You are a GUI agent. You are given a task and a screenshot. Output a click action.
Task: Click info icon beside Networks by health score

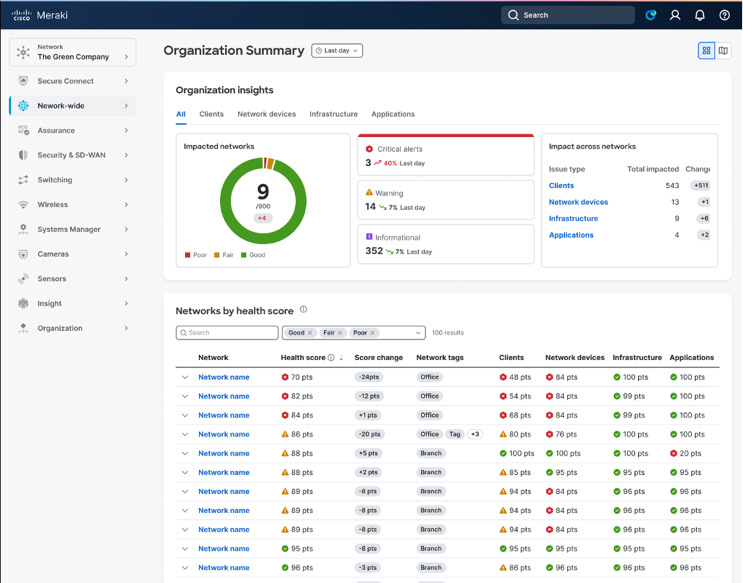tap(303, 310)
